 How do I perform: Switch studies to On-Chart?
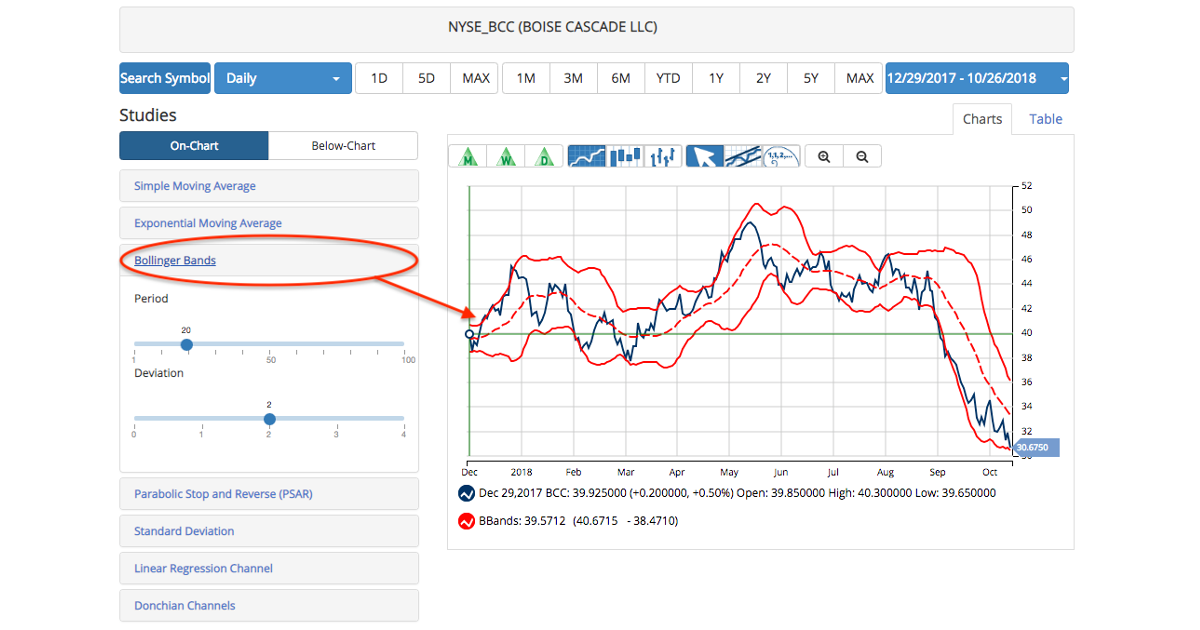click(x=194, y=146)
